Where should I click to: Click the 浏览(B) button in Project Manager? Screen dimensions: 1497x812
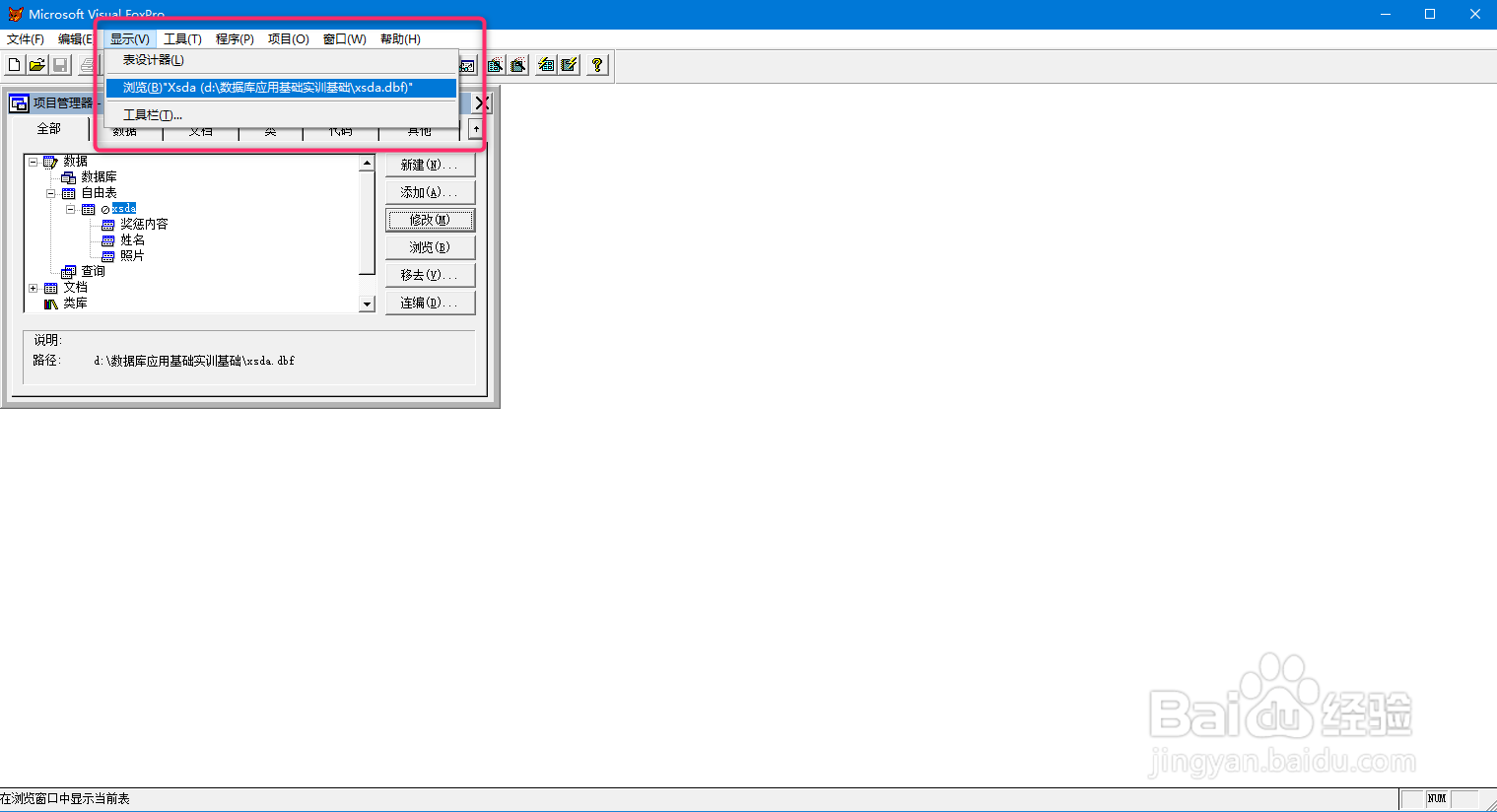click(430, 247)
